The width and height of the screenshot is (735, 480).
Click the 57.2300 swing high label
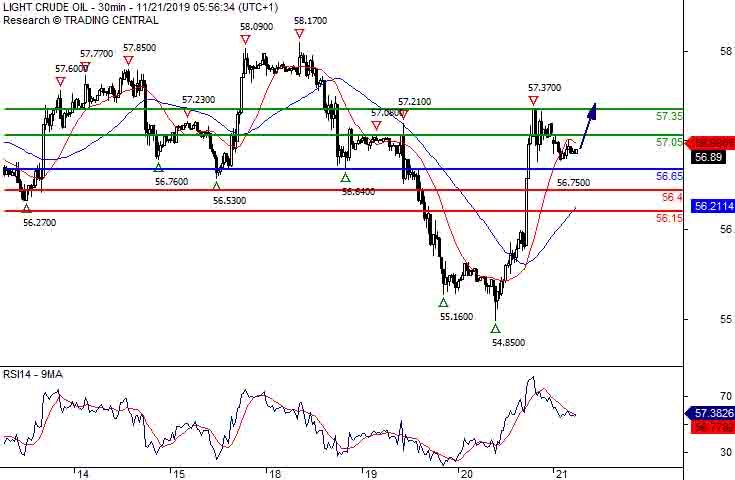tap(199, 100)
